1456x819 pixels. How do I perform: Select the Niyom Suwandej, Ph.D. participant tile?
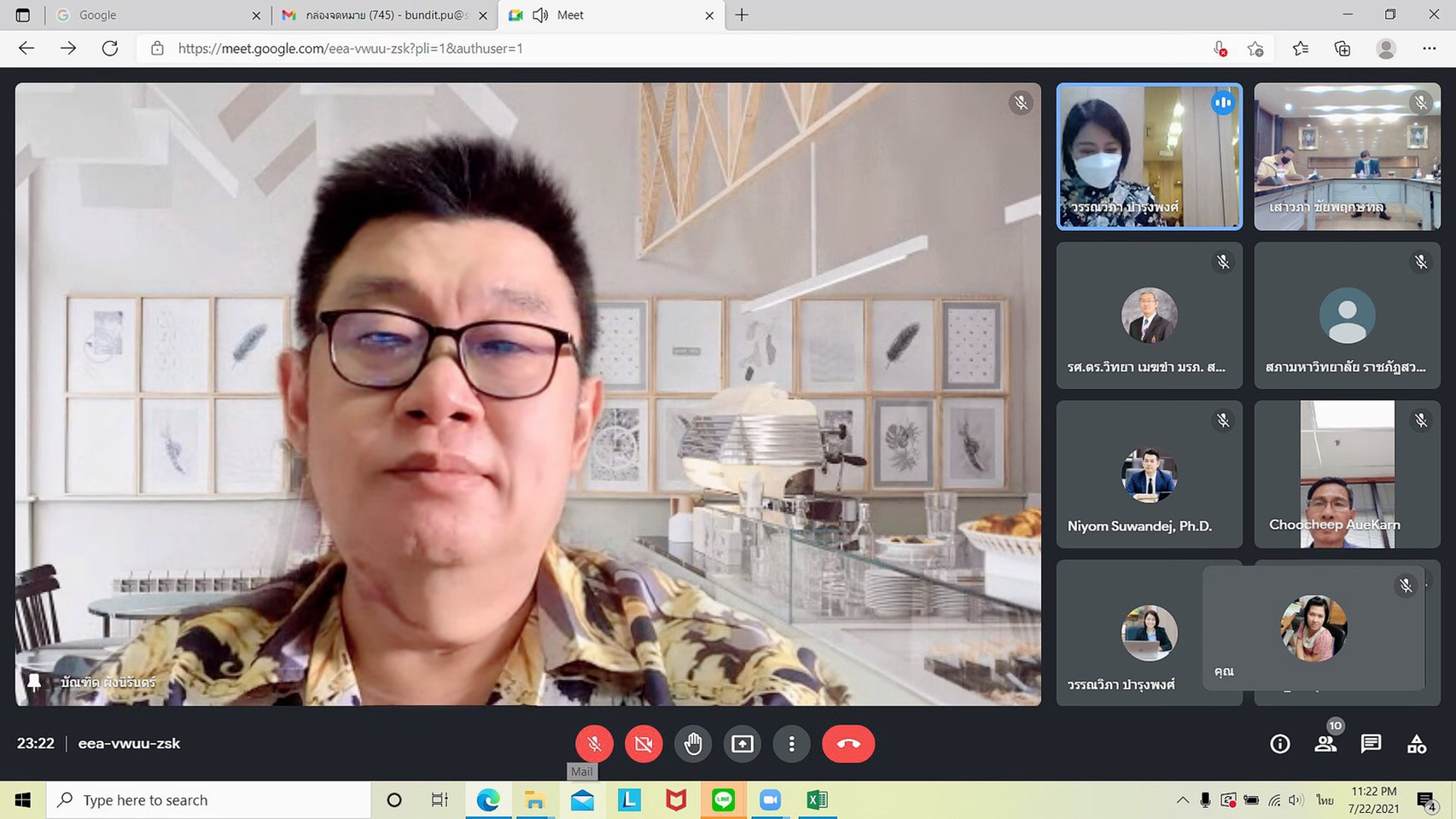click(x=1149, y=474)
